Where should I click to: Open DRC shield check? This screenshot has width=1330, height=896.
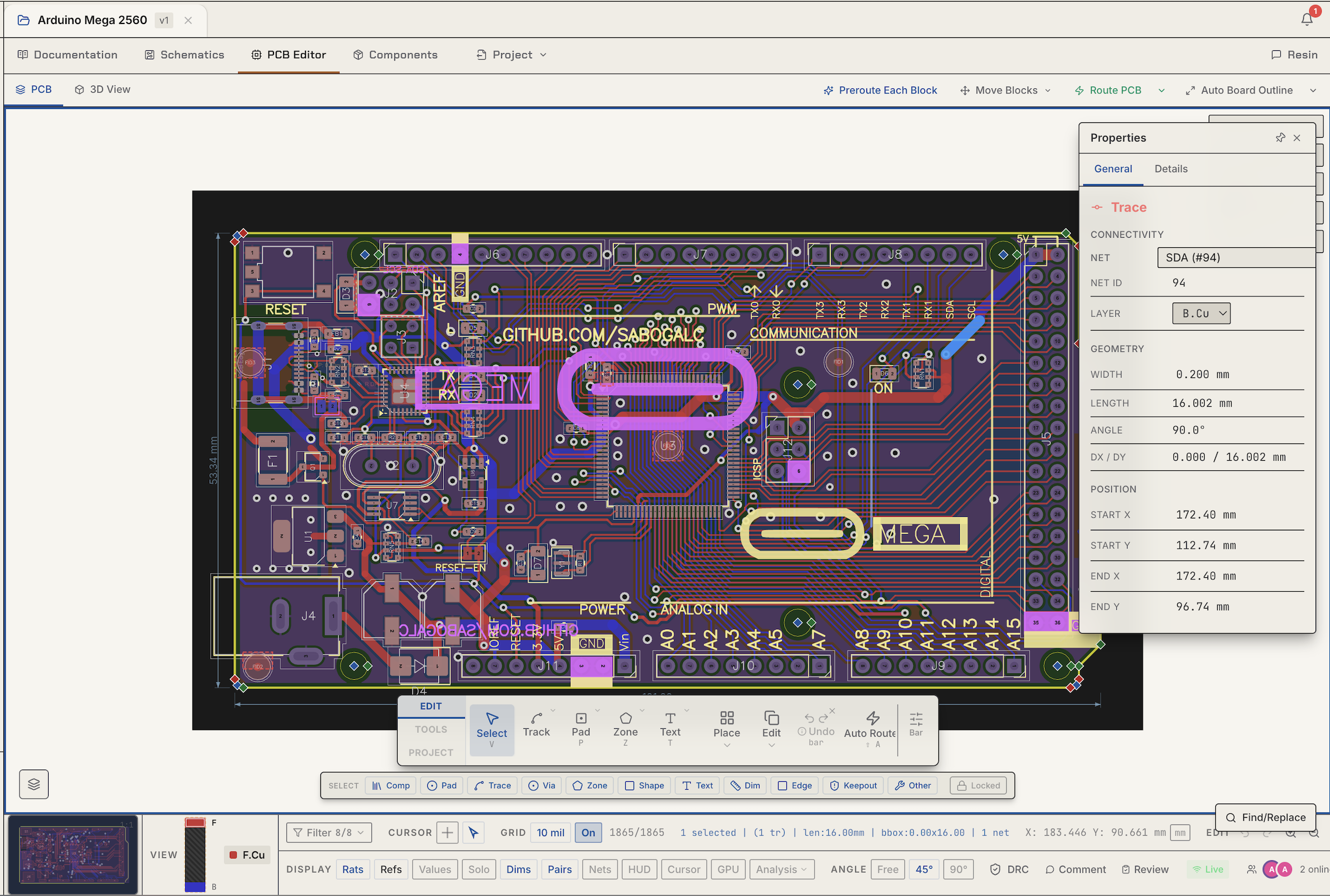point(1009,869)
